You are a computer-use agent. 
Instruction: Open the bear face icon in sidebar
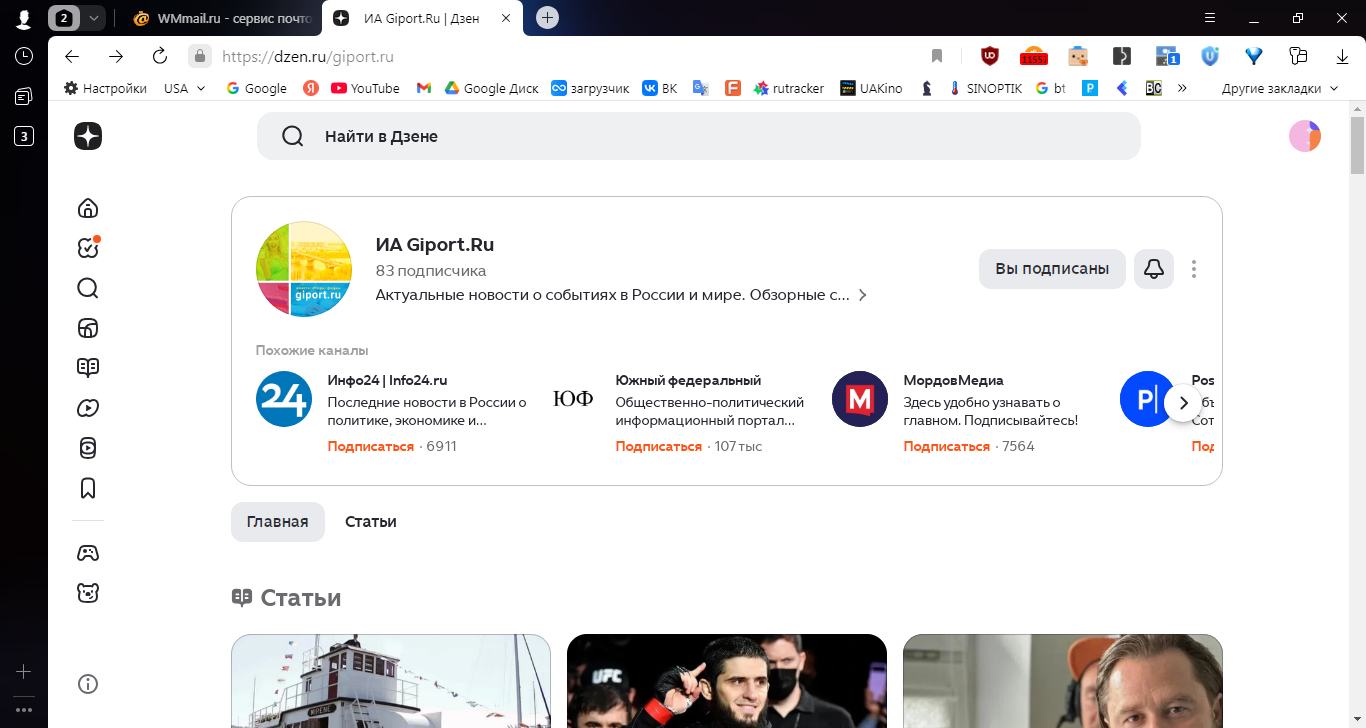coord(88,593)
